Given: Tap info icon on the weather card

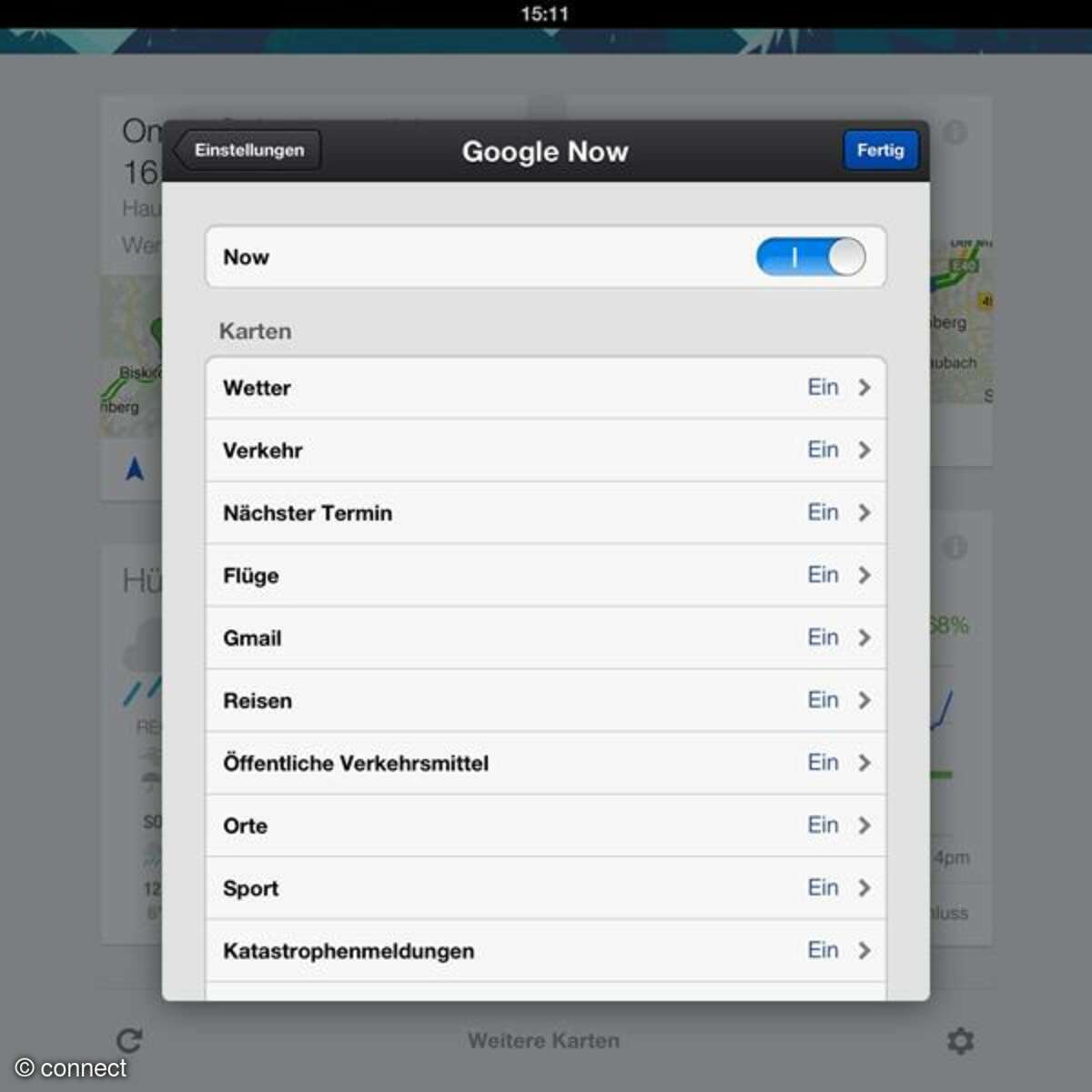Looking at the screenshot, I should click(x=955, y=548).
